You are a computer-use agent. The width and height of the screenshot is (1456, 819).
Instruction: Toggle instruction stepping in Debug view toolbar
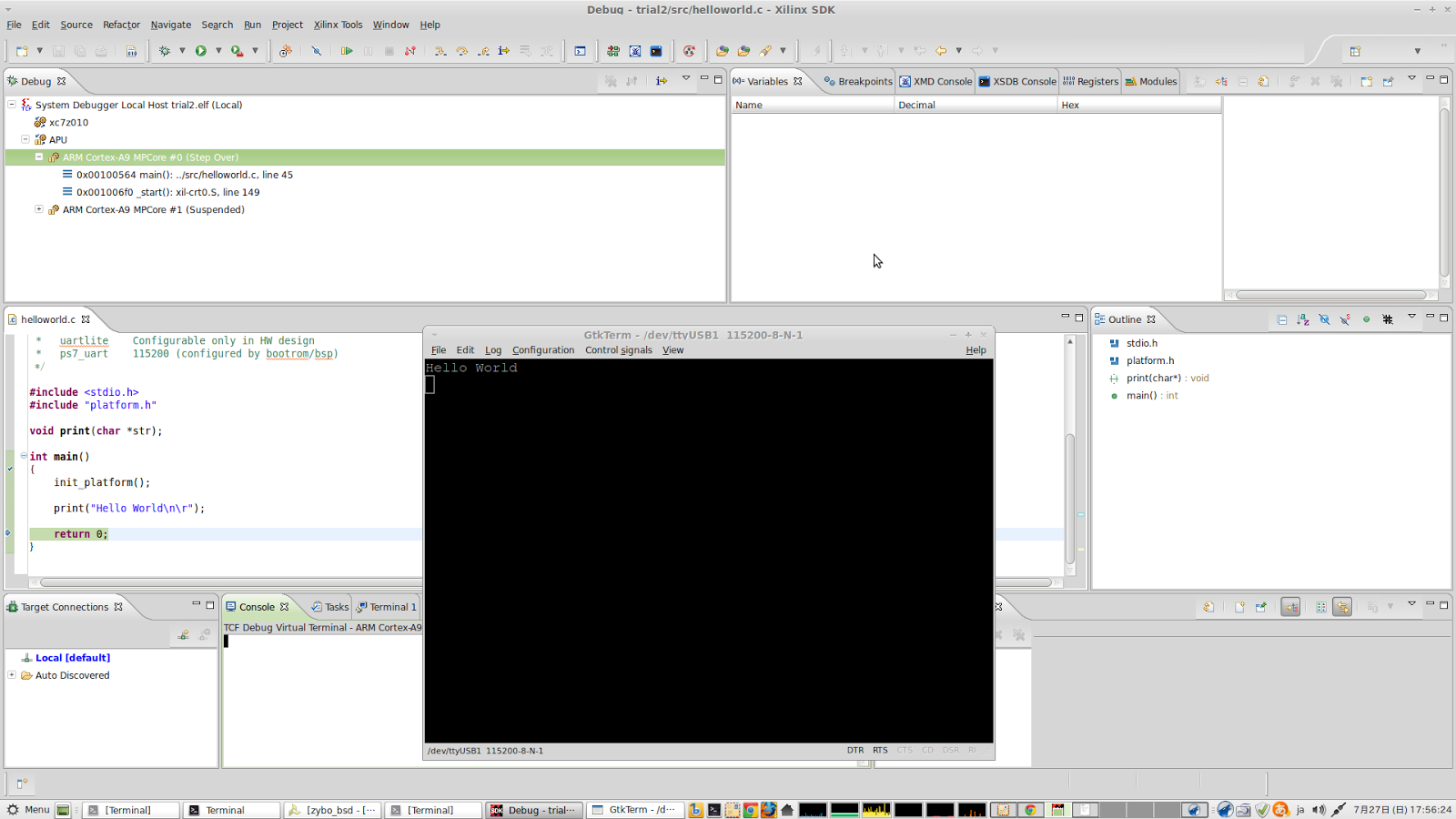pyautogui.click(x=662, y=81)
